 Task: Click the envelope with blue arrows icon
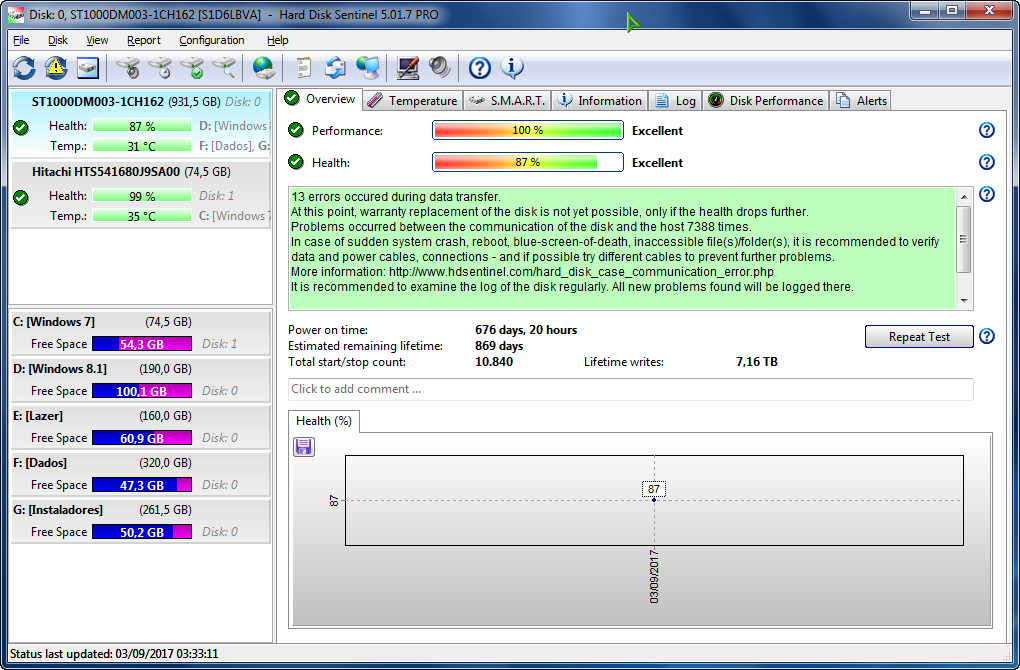[336, 68]
